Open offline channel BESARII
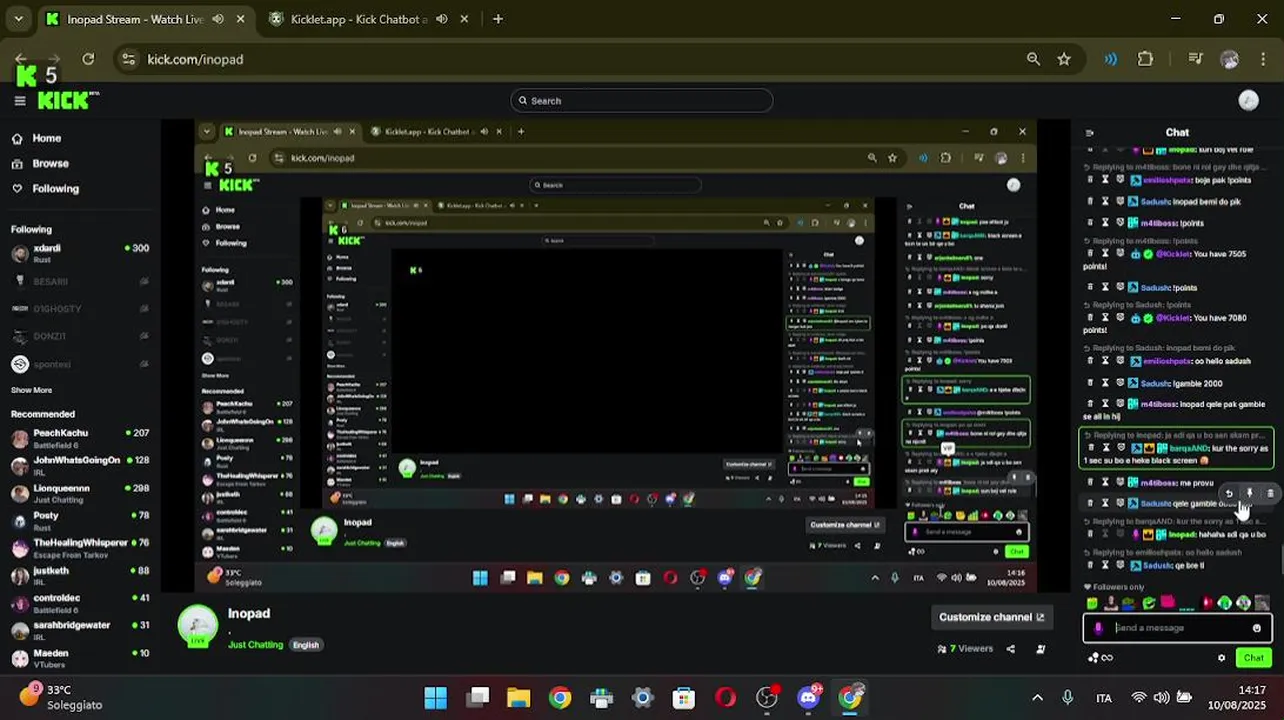The height and width of the screenshot is (720, 1284). (80, 281)
